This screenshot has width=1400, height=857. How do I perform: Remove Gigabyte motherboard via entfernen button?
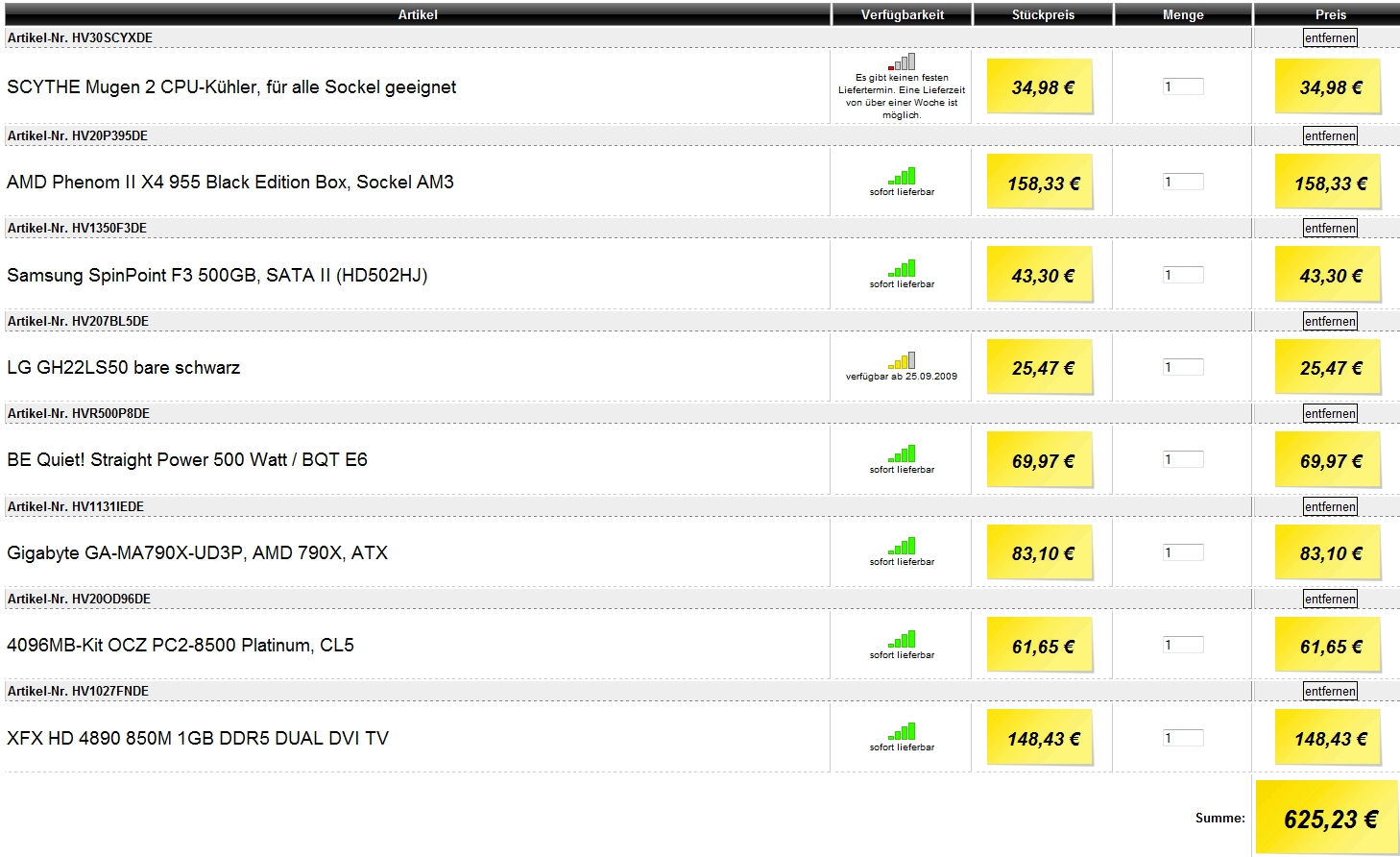click(1330, 506)
